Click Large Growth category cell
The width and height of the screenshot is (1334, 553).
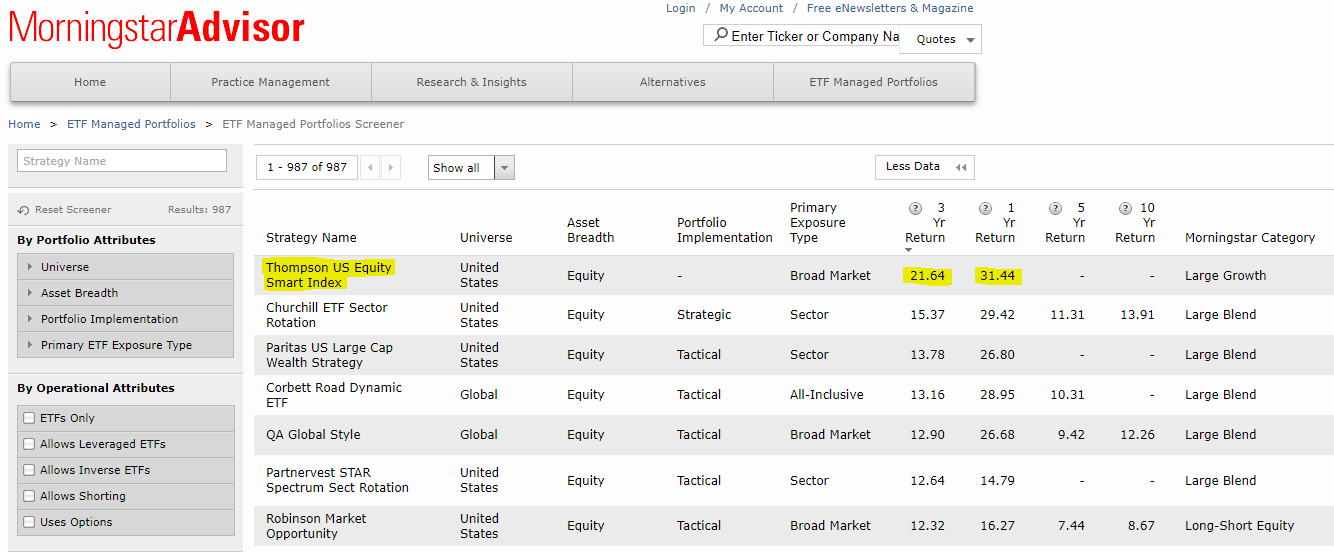point(1226,276)
